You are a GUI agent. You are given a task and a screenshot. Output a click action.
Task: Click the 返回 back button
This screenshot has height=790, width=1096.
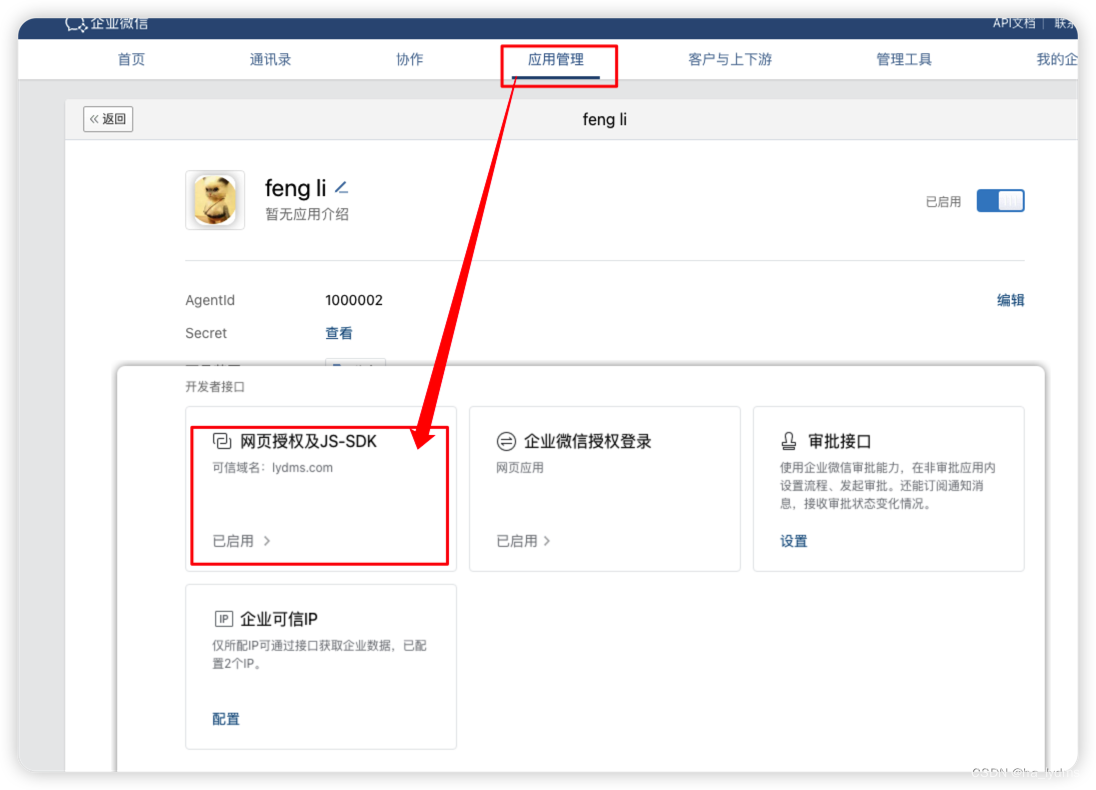pyautogui.click(x=108, y=119)
